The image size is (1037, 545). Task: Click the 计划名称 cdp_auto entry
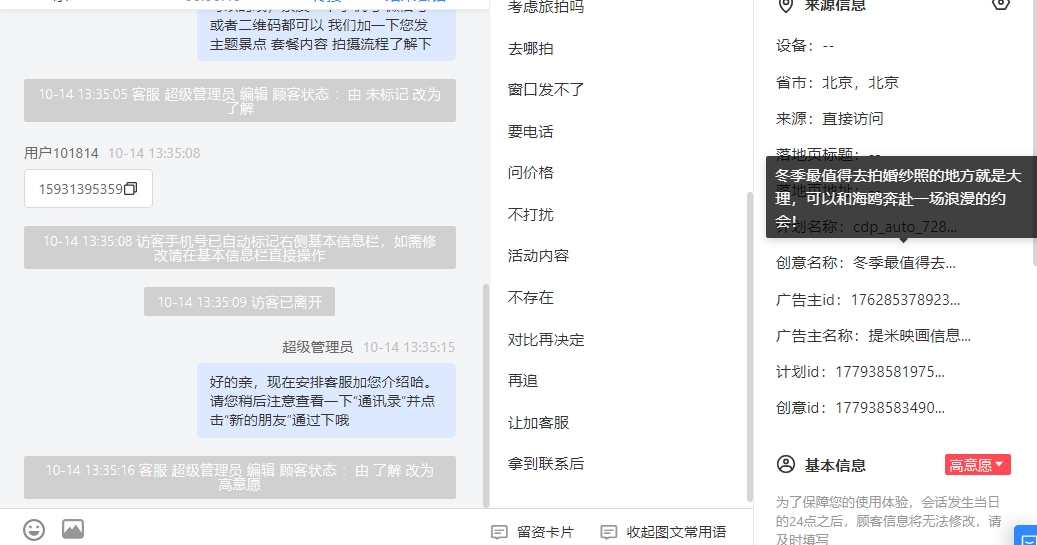(866, 227)
